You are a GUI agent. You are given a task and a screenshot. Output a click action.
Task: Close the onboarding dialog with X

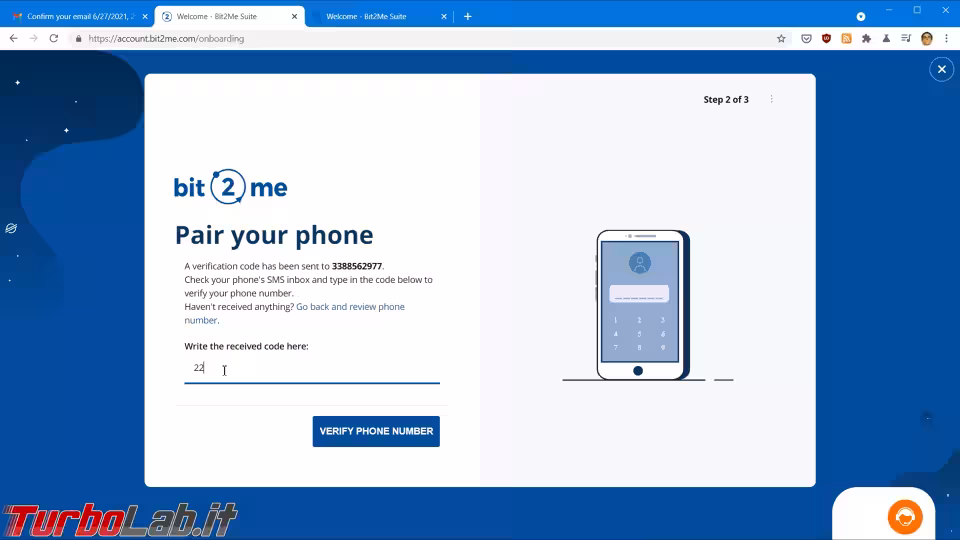(x=942, y=69)
